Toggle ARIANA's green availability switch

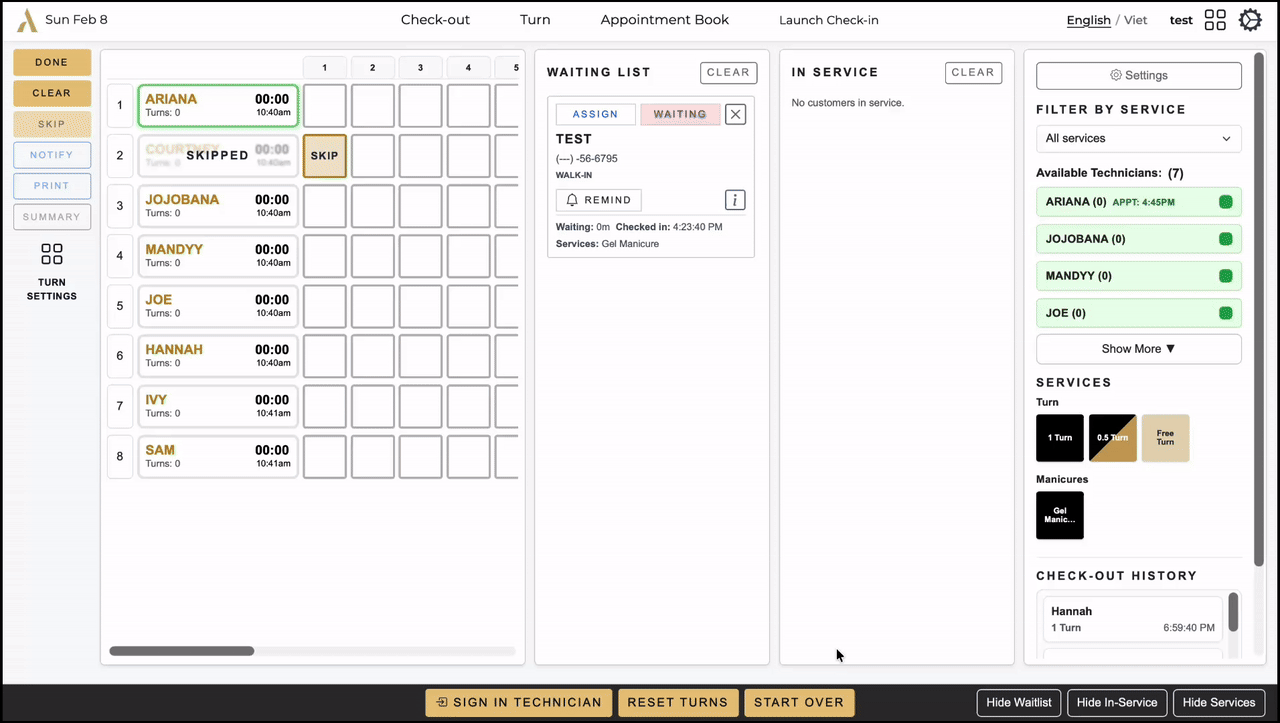click(x=1226, y=201)
